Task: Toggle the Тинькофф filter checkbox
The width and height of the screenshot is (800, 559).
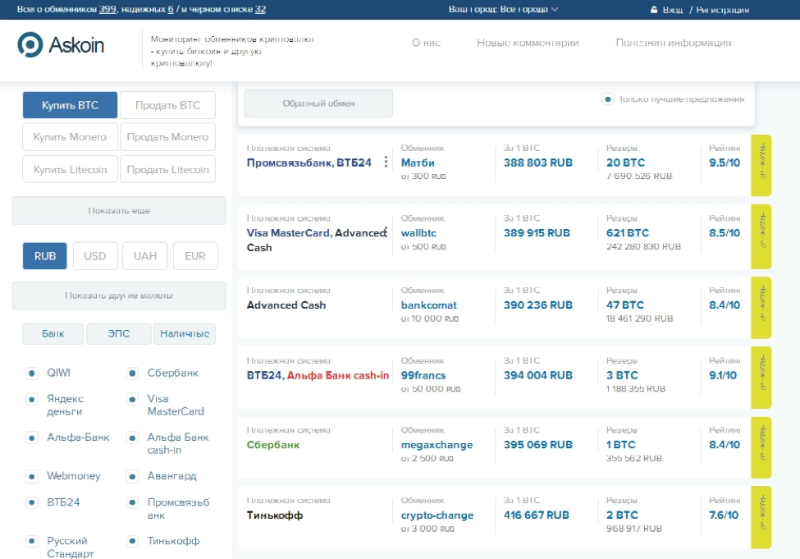Action: pyautogui.click(x=132, y=541)
